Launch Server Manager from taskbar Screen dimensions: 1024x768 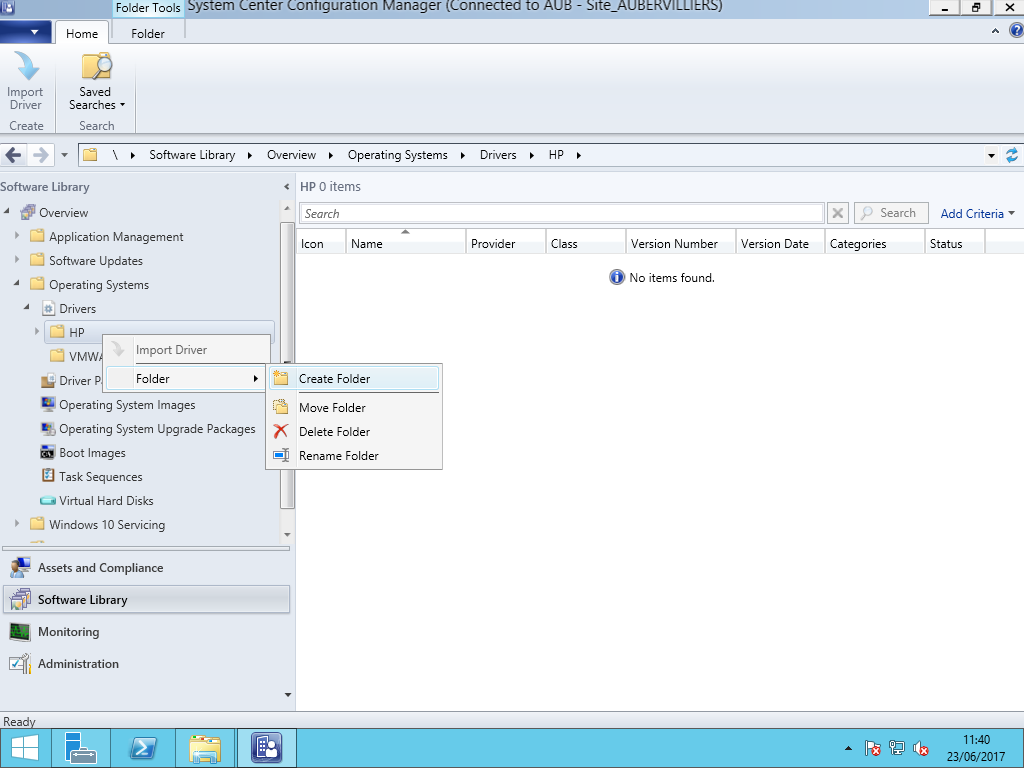81,748
